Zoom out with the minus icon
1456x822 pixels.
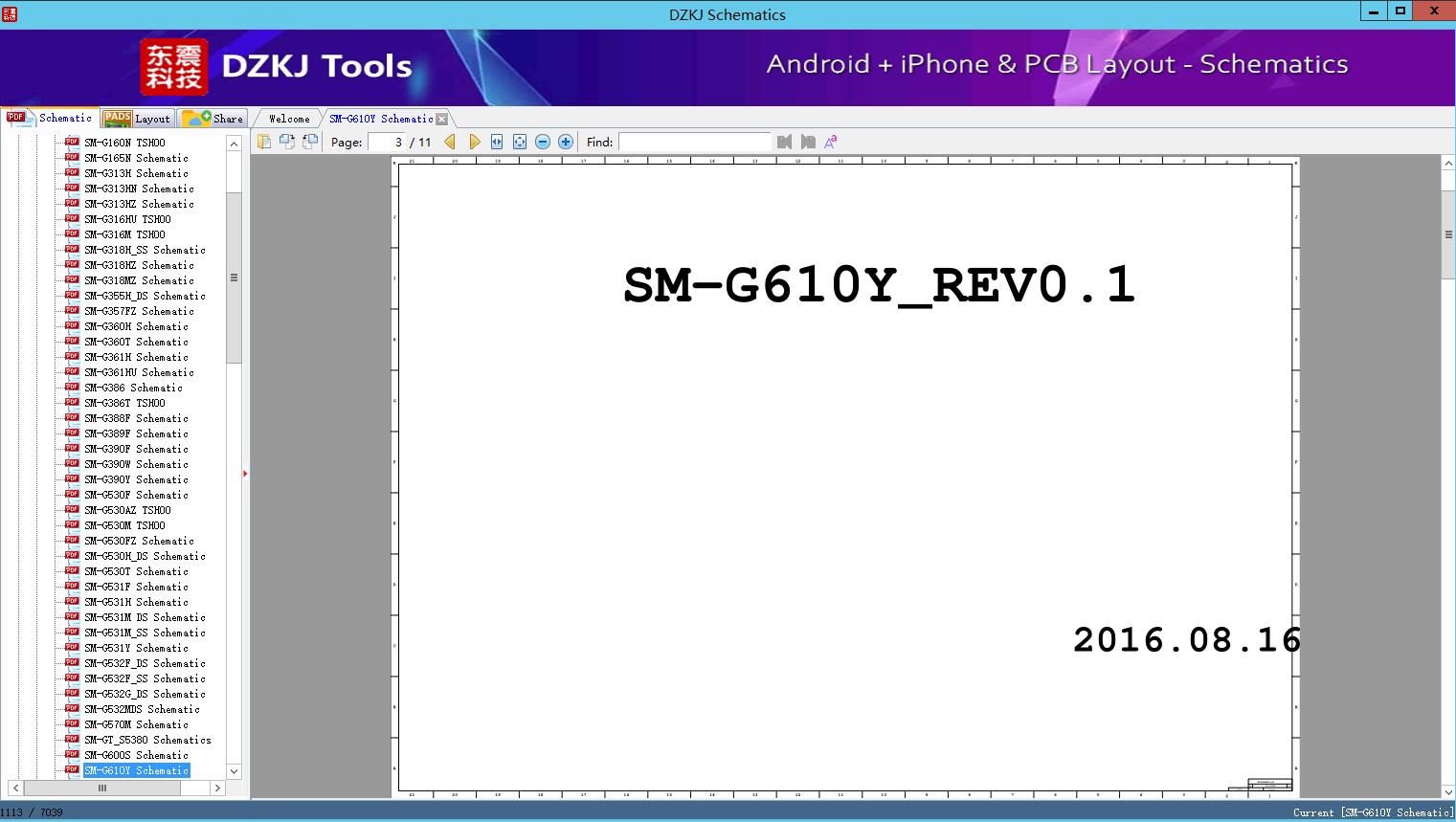click(543, 142)
